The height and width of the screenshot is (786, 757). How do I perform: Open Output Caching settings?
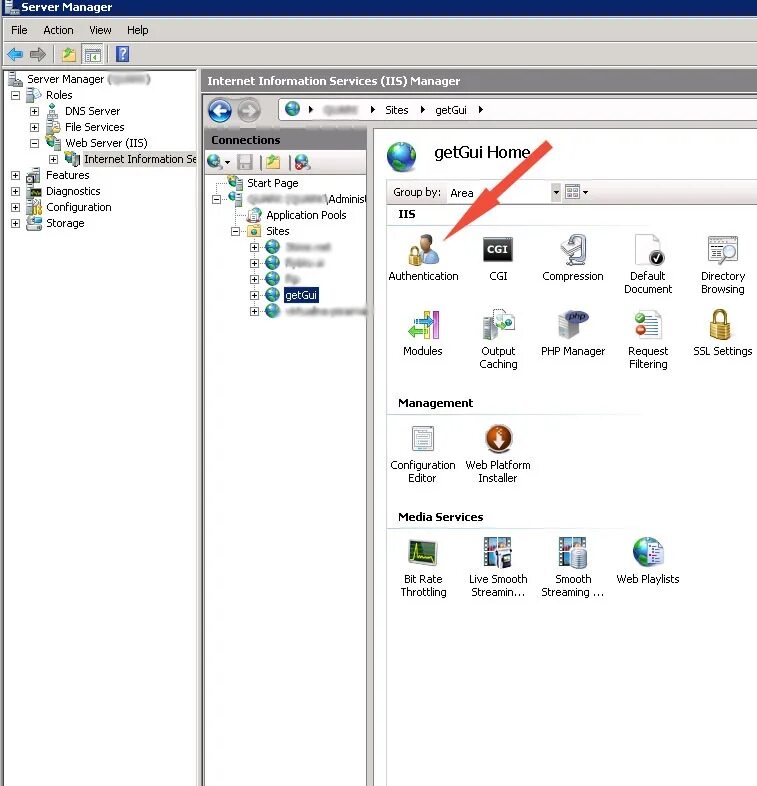coord(498,339)
